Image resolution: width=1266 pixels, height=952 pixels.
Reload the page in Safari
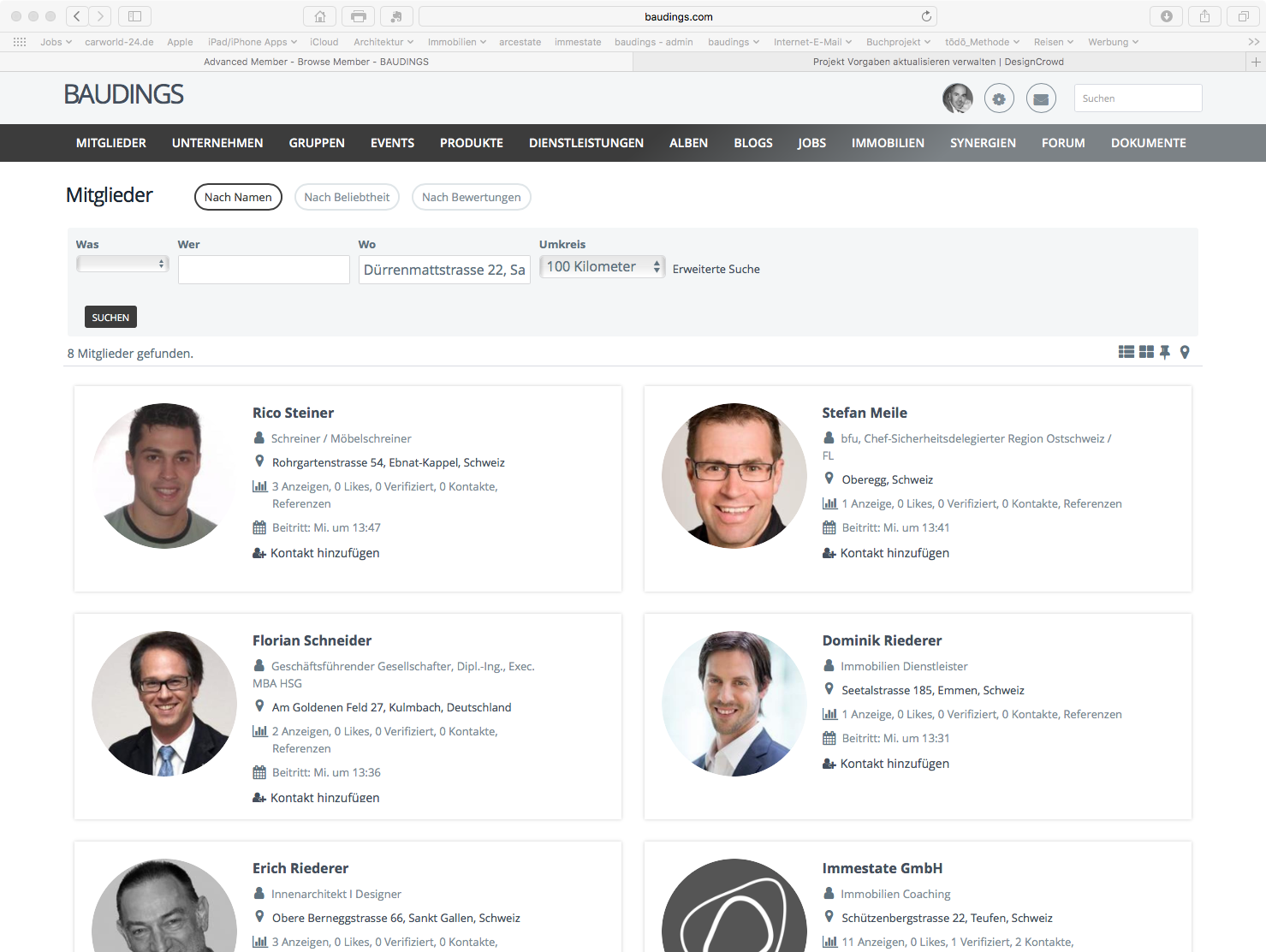[x=926, y=16]
